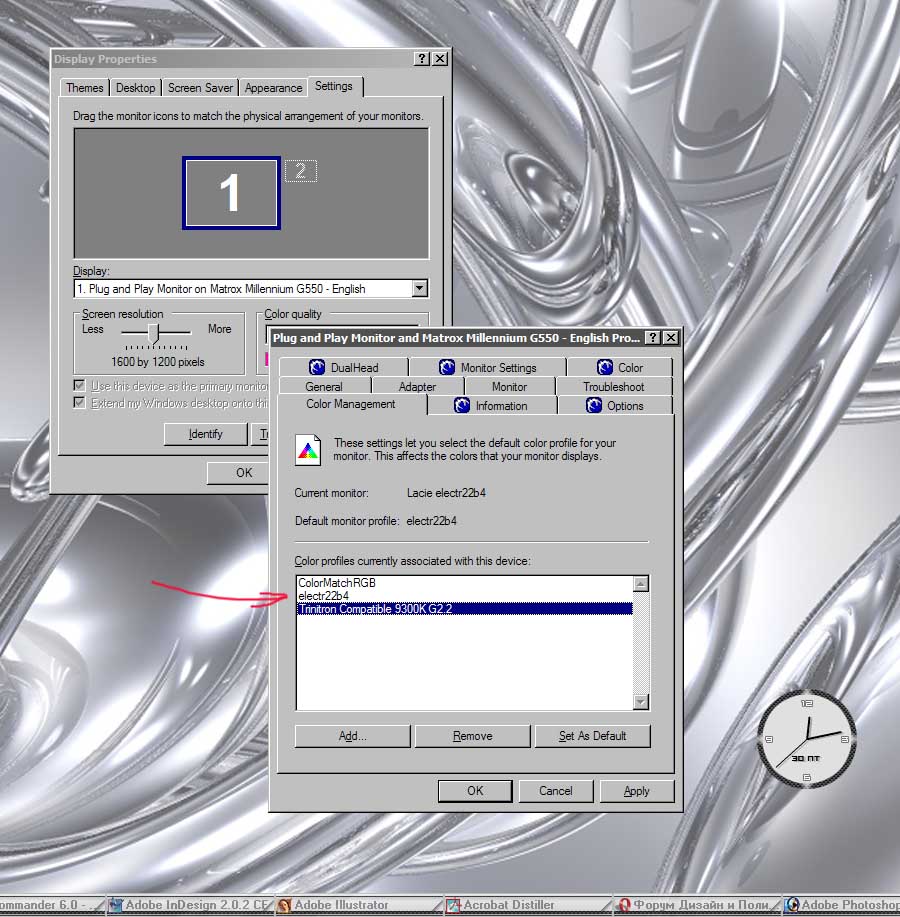Select the Color Management tab
The height and width of the screenshot is (917, 900).
[351, 404]
